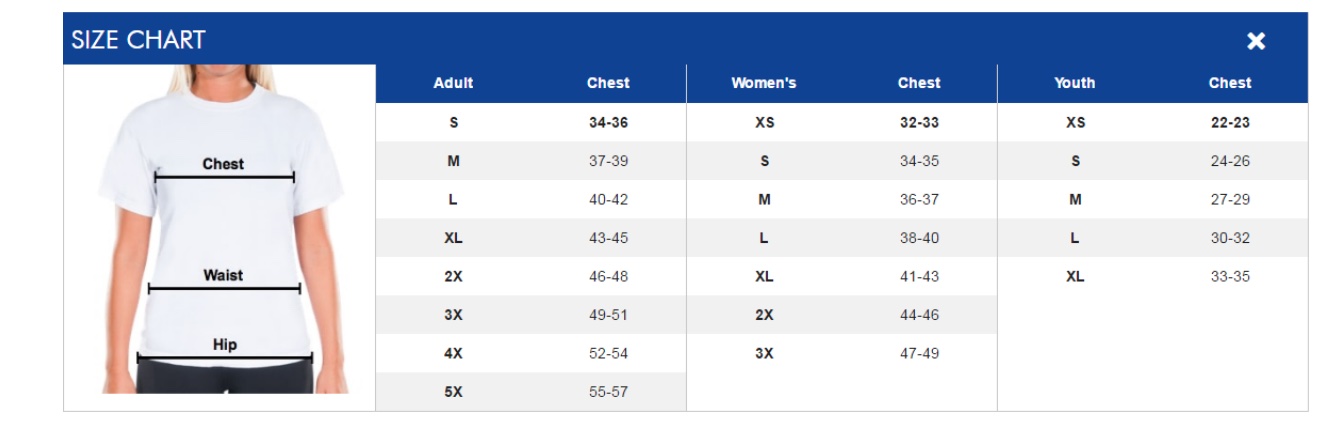Click the Chest measurement label on image
1342x444 pixels.
click(223, 164)
